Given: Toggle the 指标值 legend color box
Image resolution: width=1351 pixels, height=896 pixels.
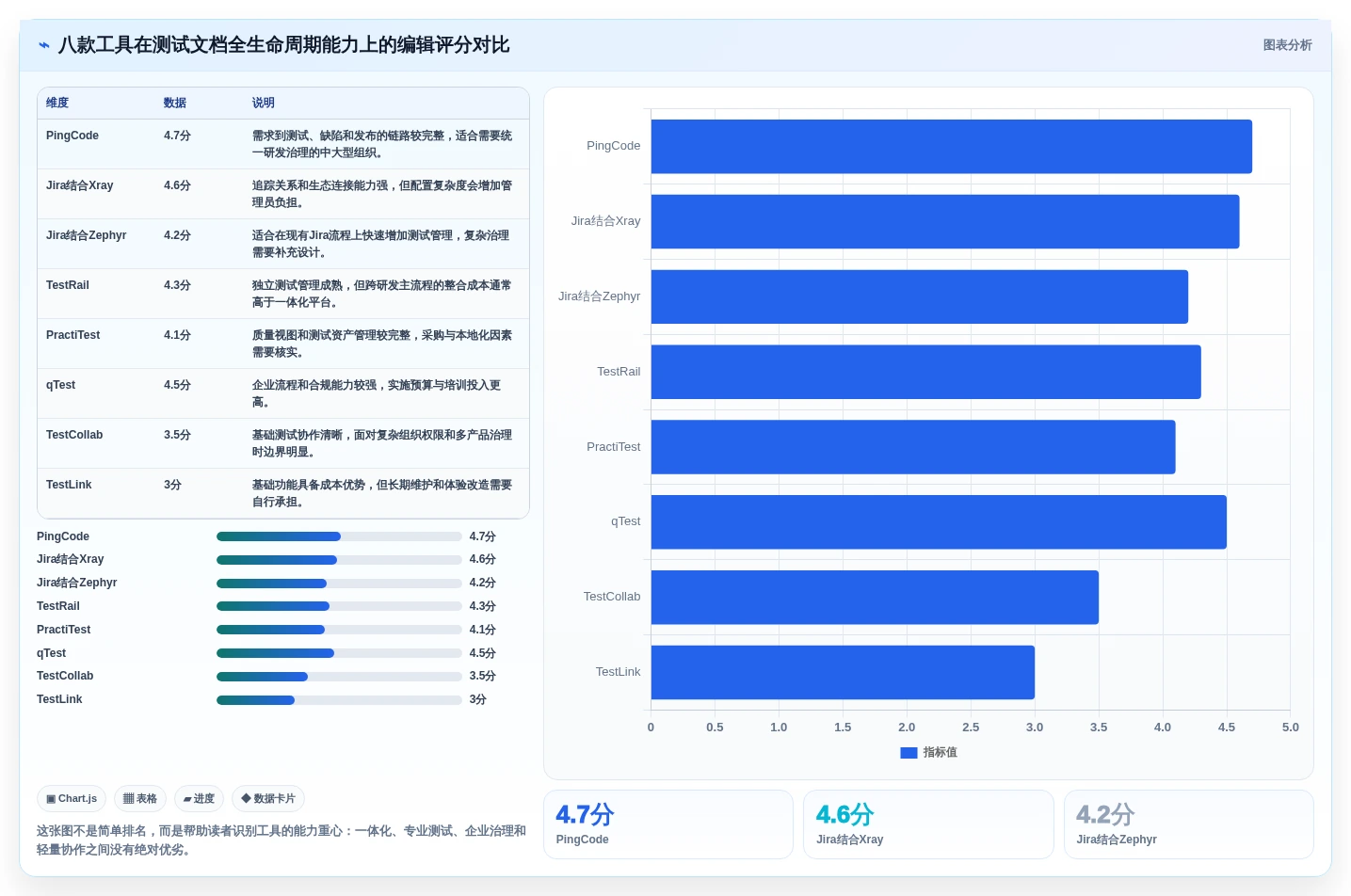Looking at the screenshot, I should coord(909,753).
